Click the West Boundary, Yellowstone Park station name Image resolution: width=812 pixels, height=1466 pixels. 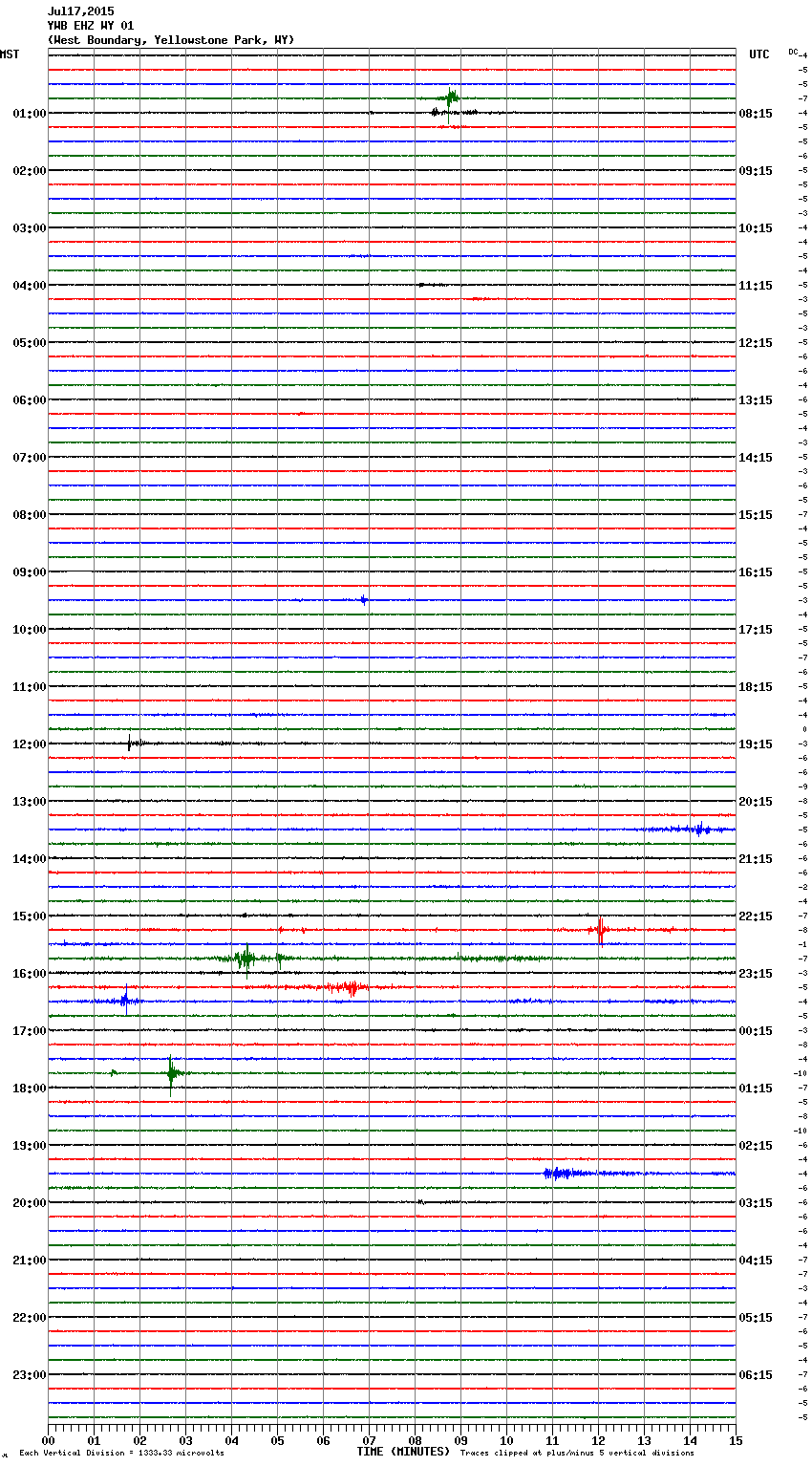[171, 40]
